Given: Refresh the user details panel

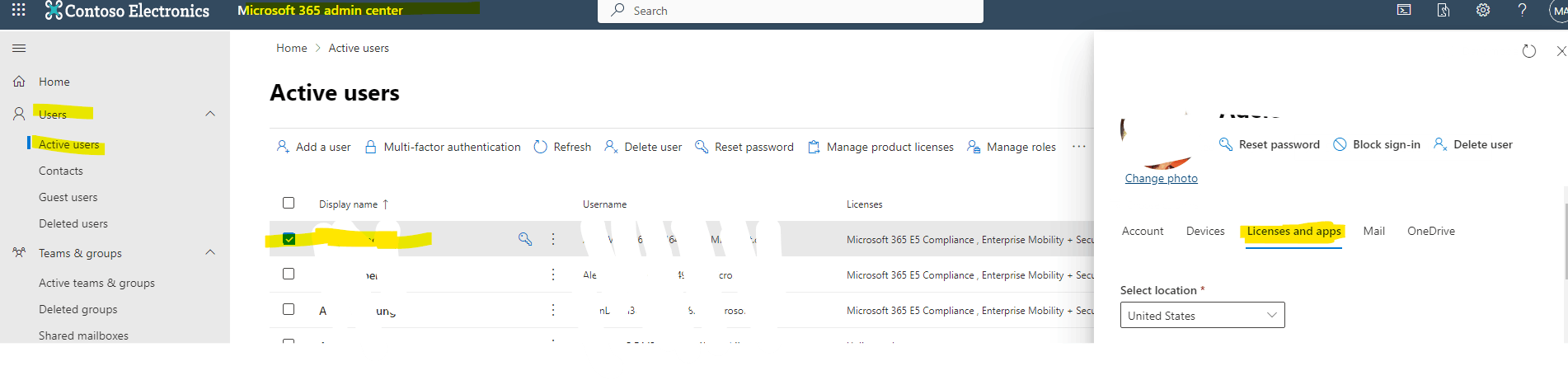Looking at the screenshot, I should pos(1528,51).
